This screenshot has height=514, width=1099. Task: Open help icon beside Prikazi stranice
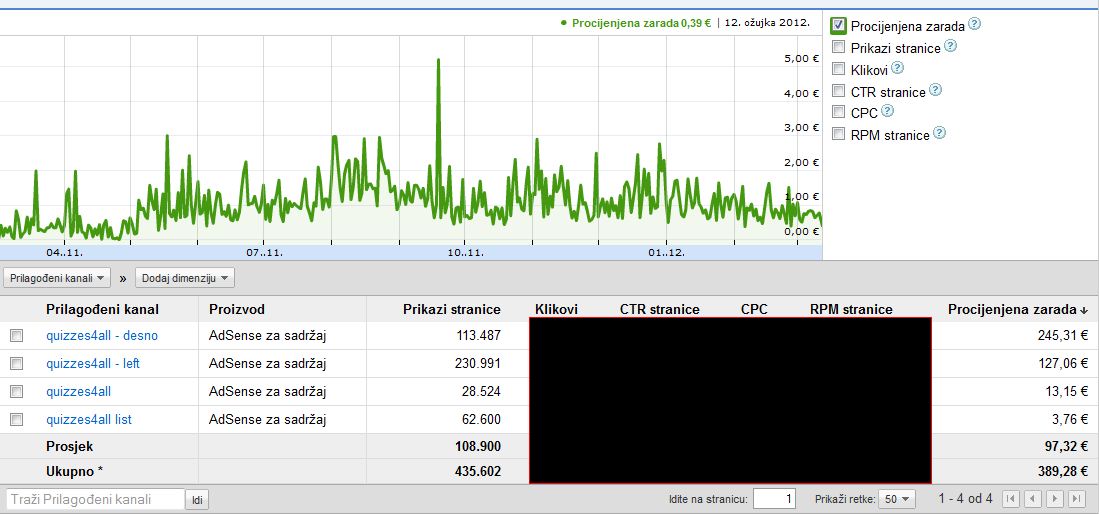click(950, 46)
